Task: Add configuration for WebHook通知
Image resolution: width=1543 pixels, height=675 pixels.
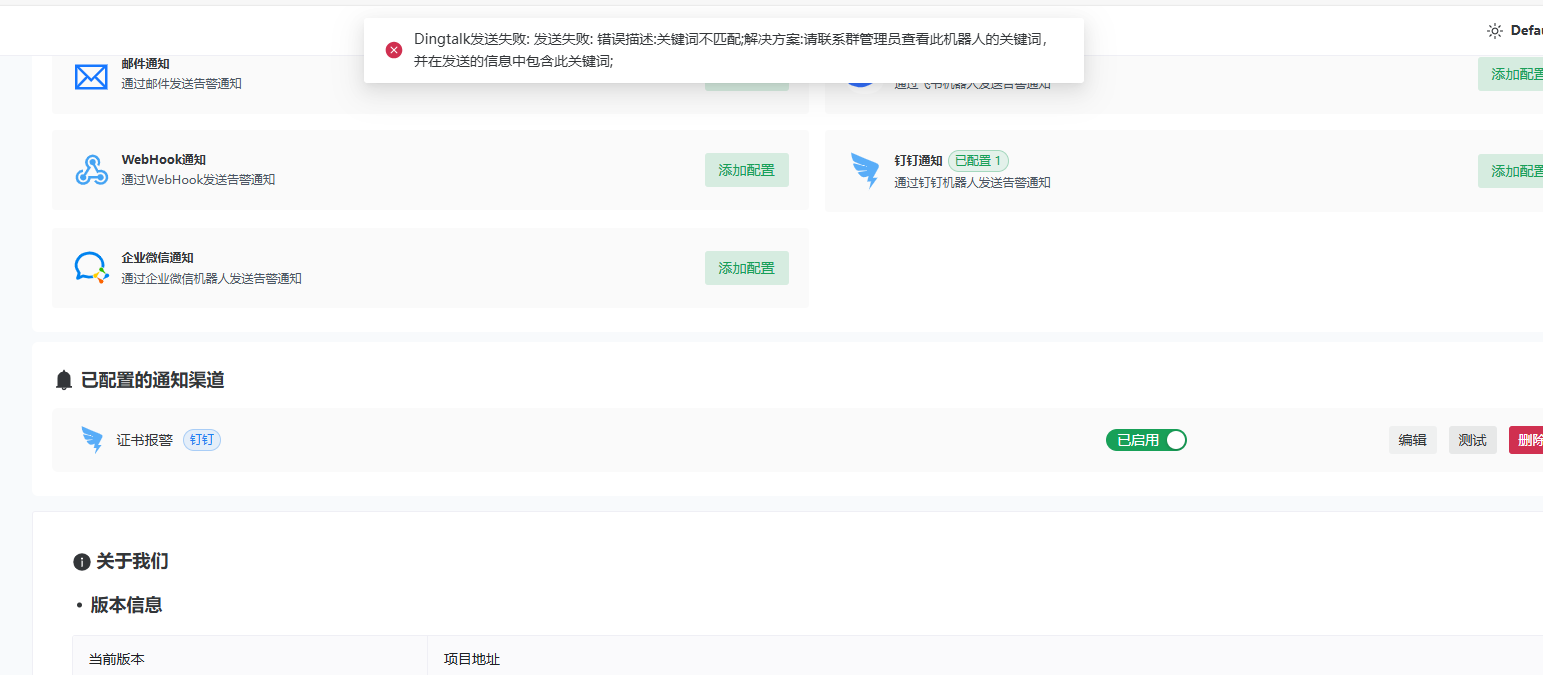Action: [747, 170]
